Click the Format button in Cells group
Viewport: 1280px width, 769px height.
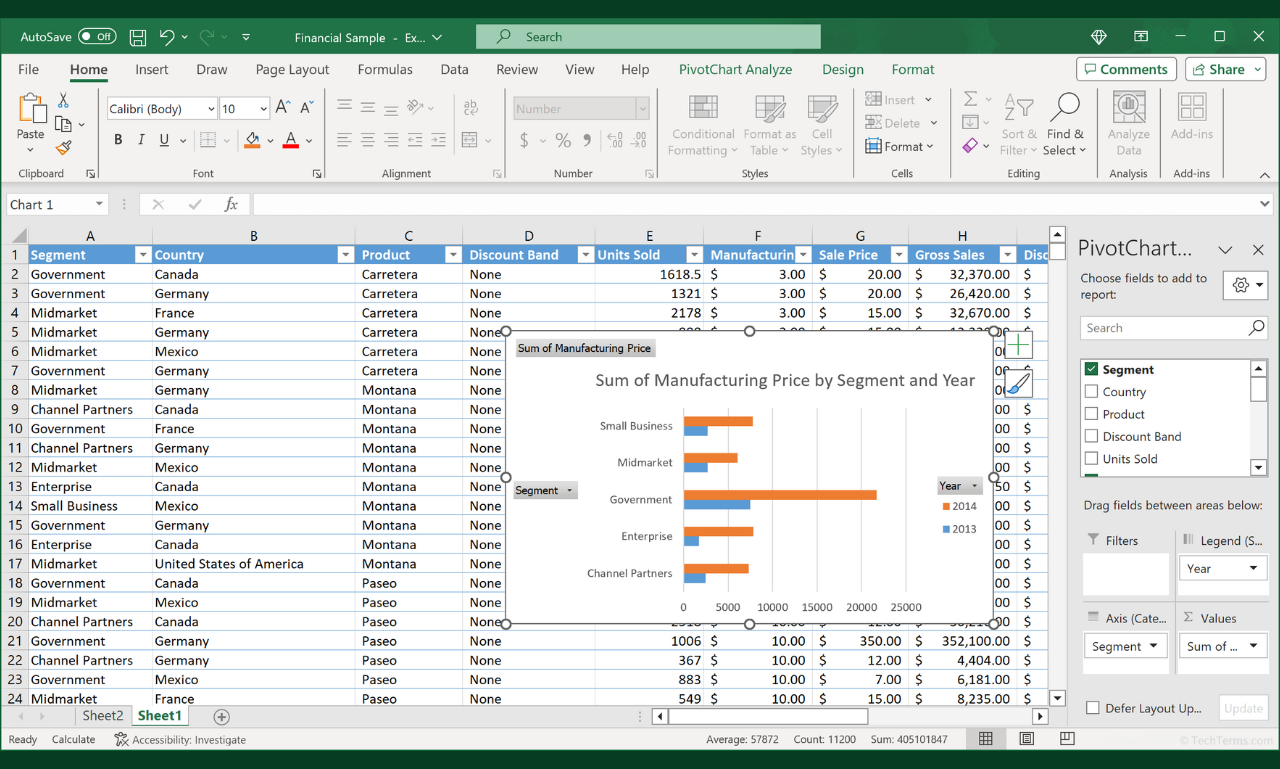click(x=900, y=146)
